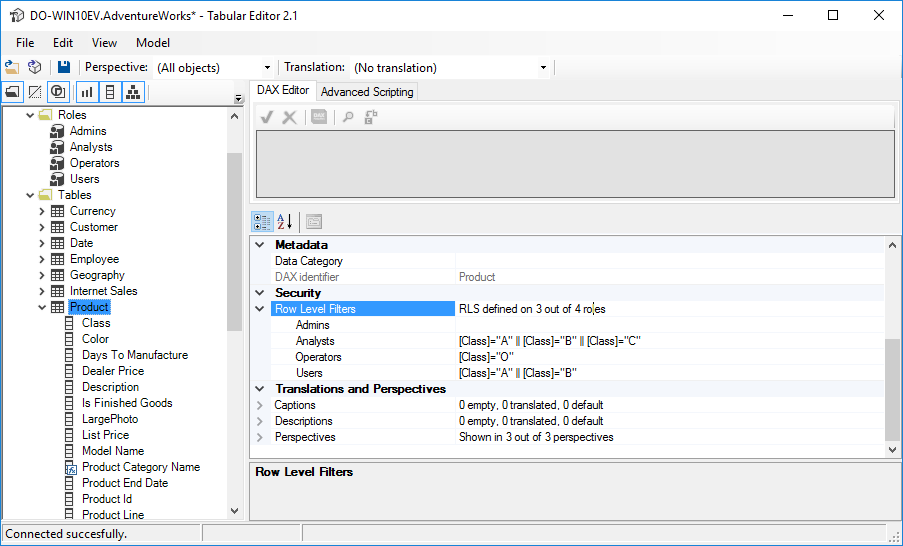Select Product Category Name calculated column icon
903x546 pixels.
(70, 468)
